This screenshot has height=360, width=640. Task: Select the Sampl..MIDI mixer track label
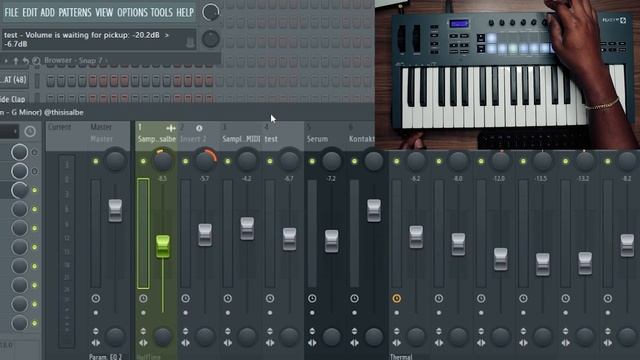(241, 139)
